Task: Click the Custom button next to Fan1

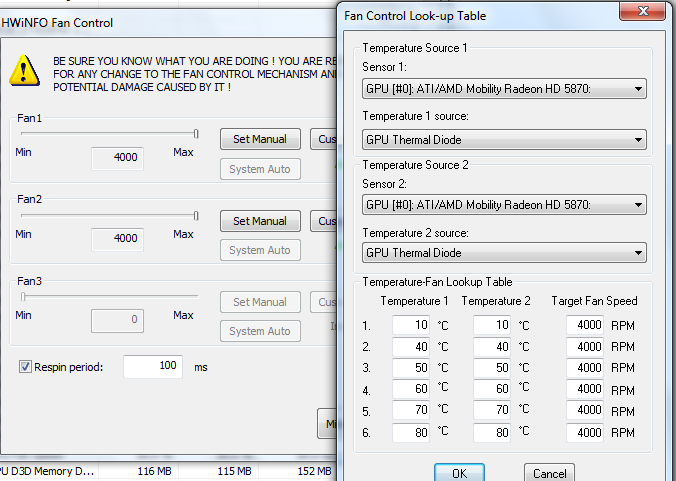Action: (x=323, y=139)
